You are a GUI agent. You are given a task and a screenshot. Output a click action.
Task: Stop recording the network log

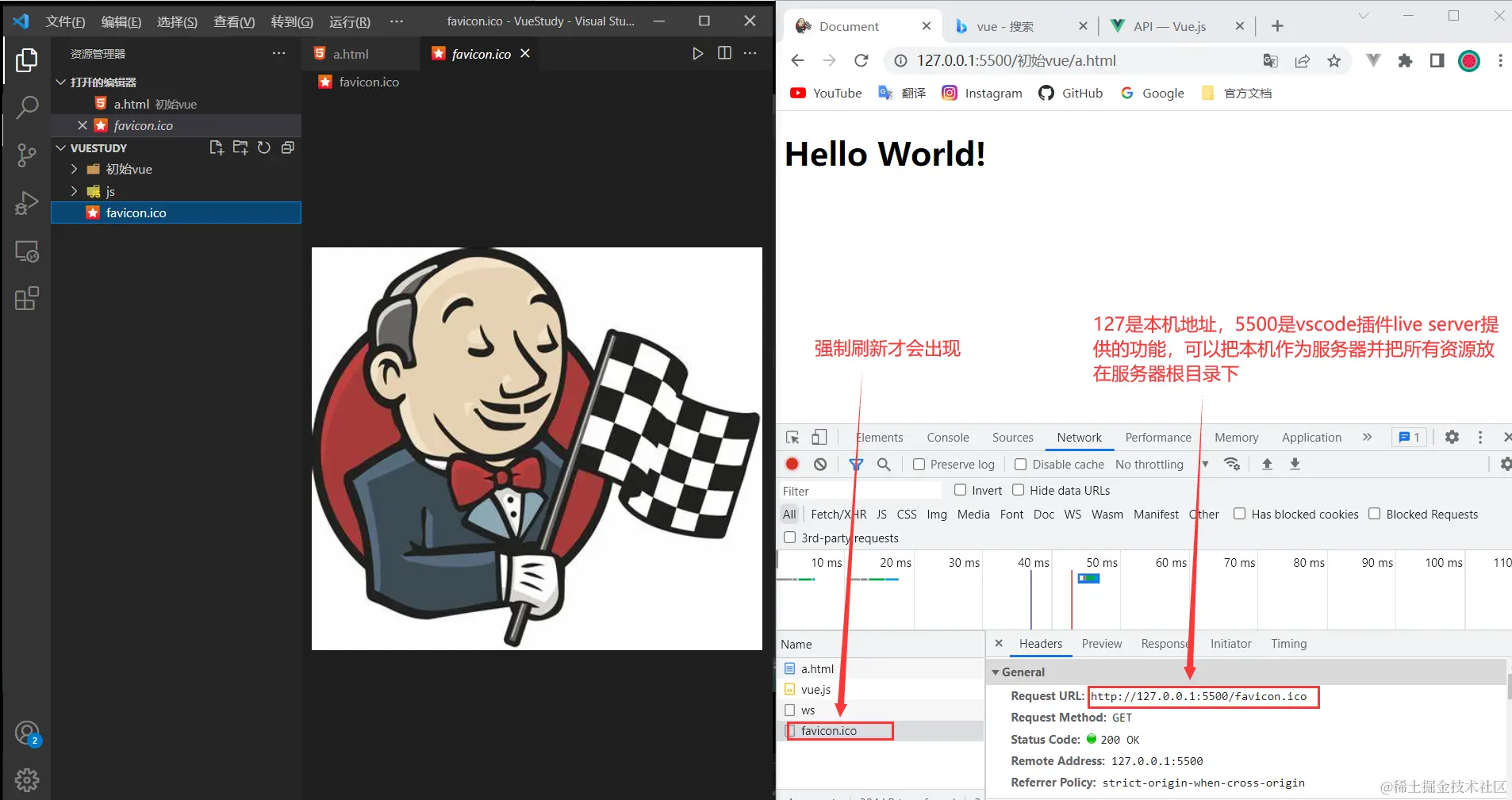792,465
